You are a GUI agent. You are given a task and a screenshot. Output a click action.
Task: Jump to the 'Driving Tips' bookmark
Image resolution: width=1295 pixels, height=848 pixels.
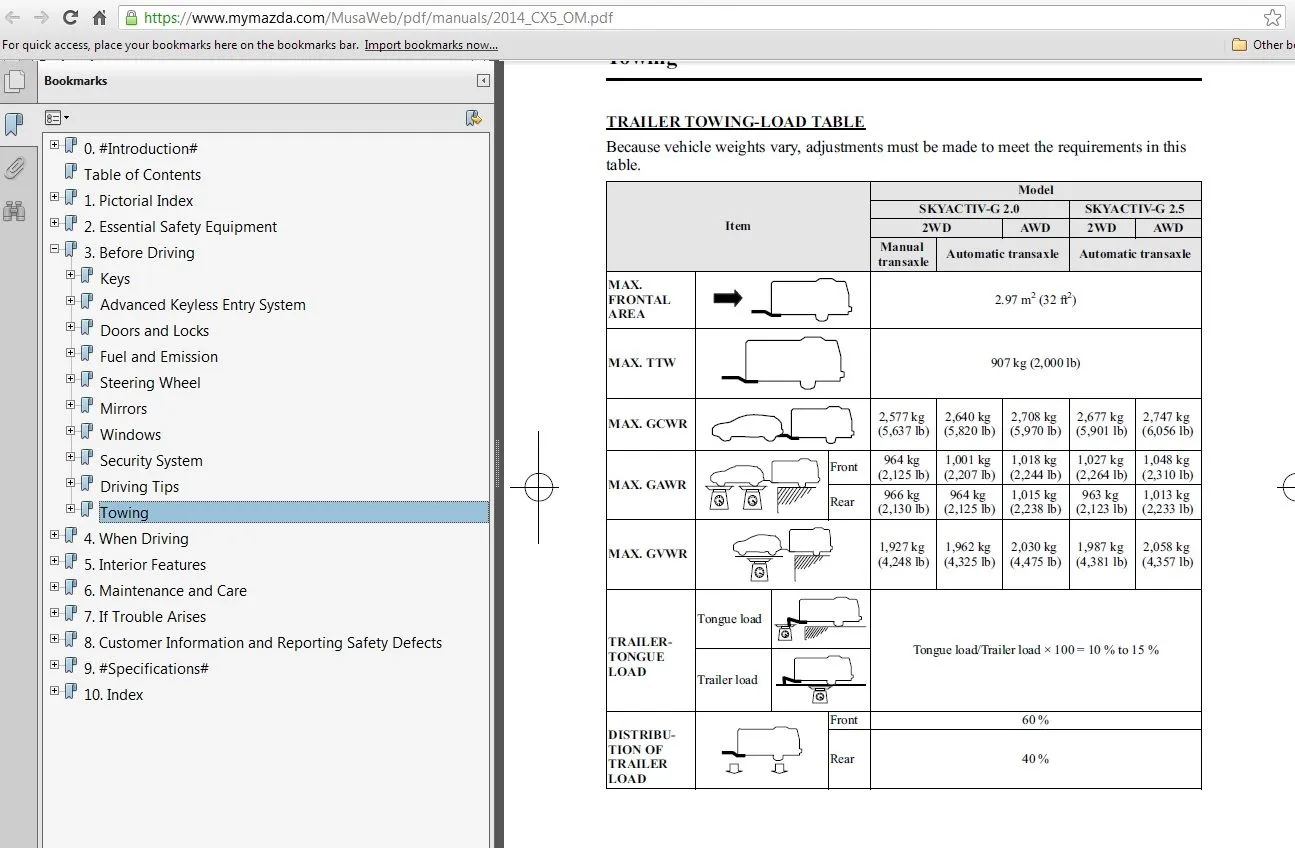pyautogui.click(x=139, y=487)
